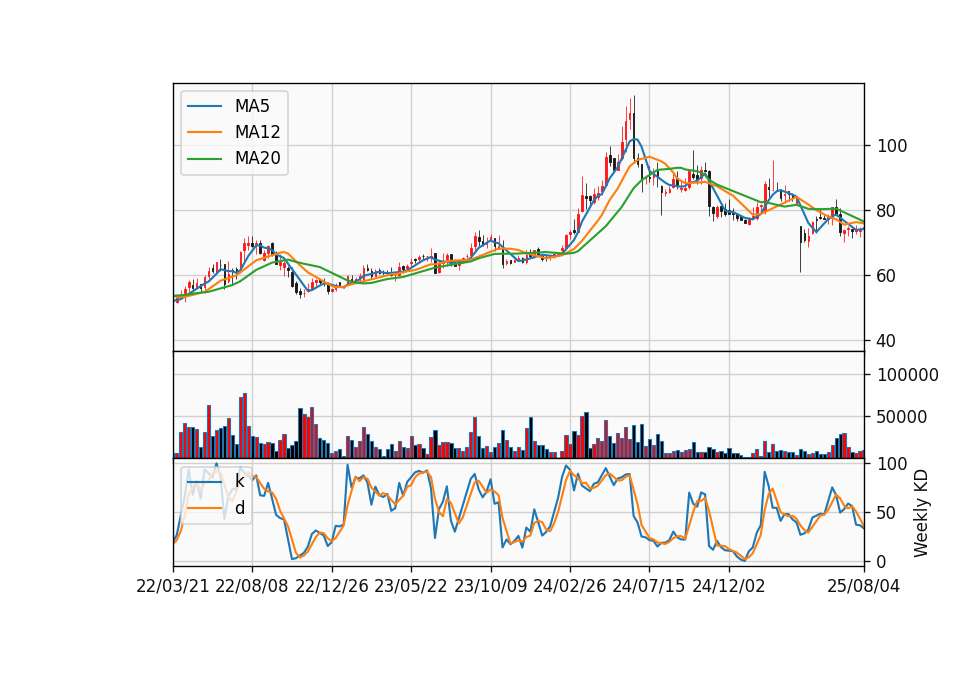
Task: Click the MA20 legend label
Action: 257,159
